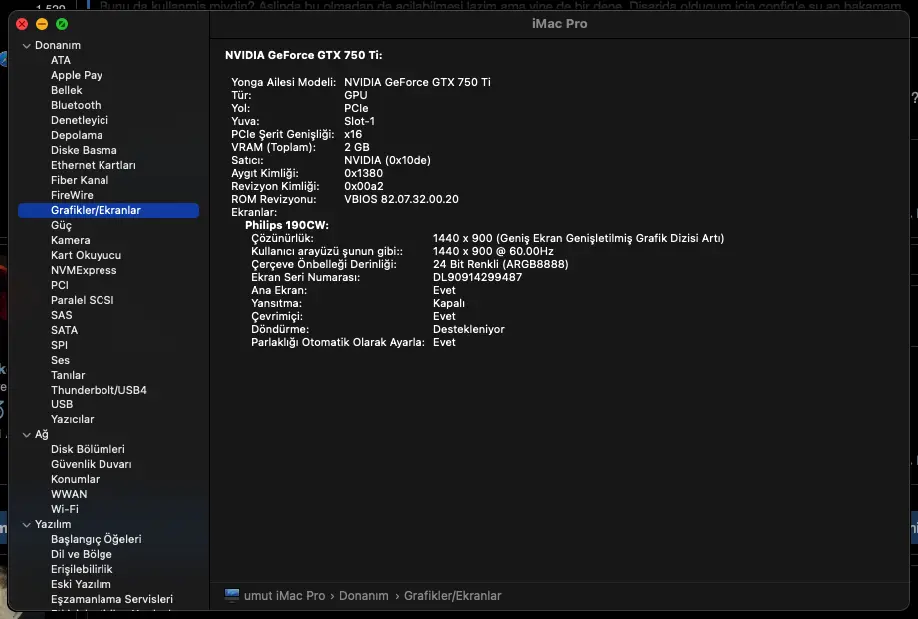Select ATA in the sidebar
This screenshot has width=918, height=619.
click(61, 60)
